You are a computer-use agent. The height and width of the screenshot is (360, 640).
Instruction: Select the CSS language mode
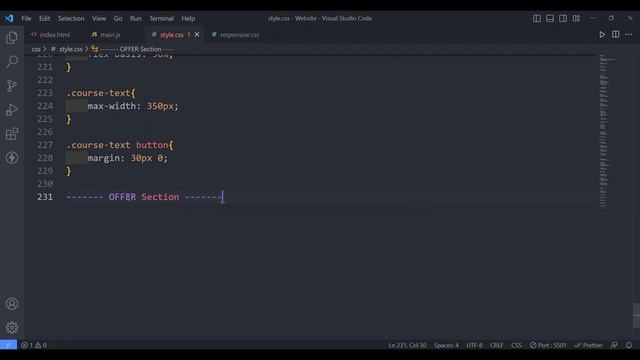point(516,345)
